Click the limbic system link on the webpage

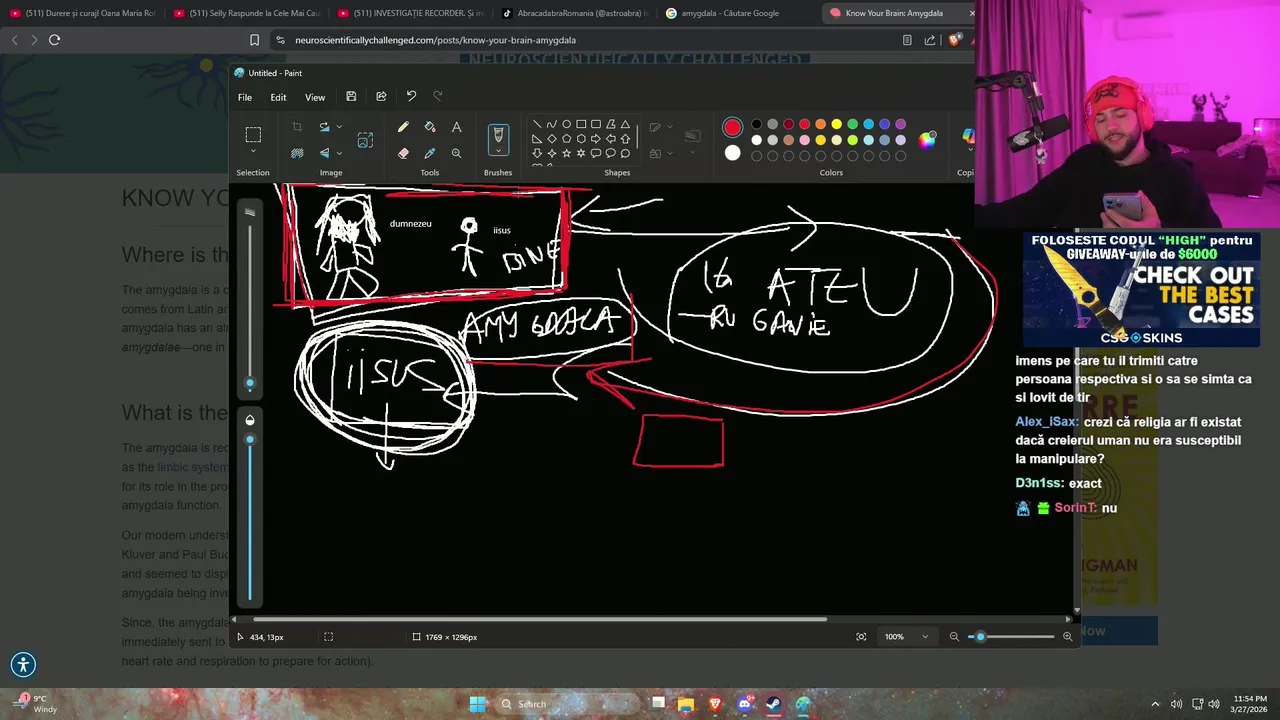pyautogui.click(x=192, y=467)
